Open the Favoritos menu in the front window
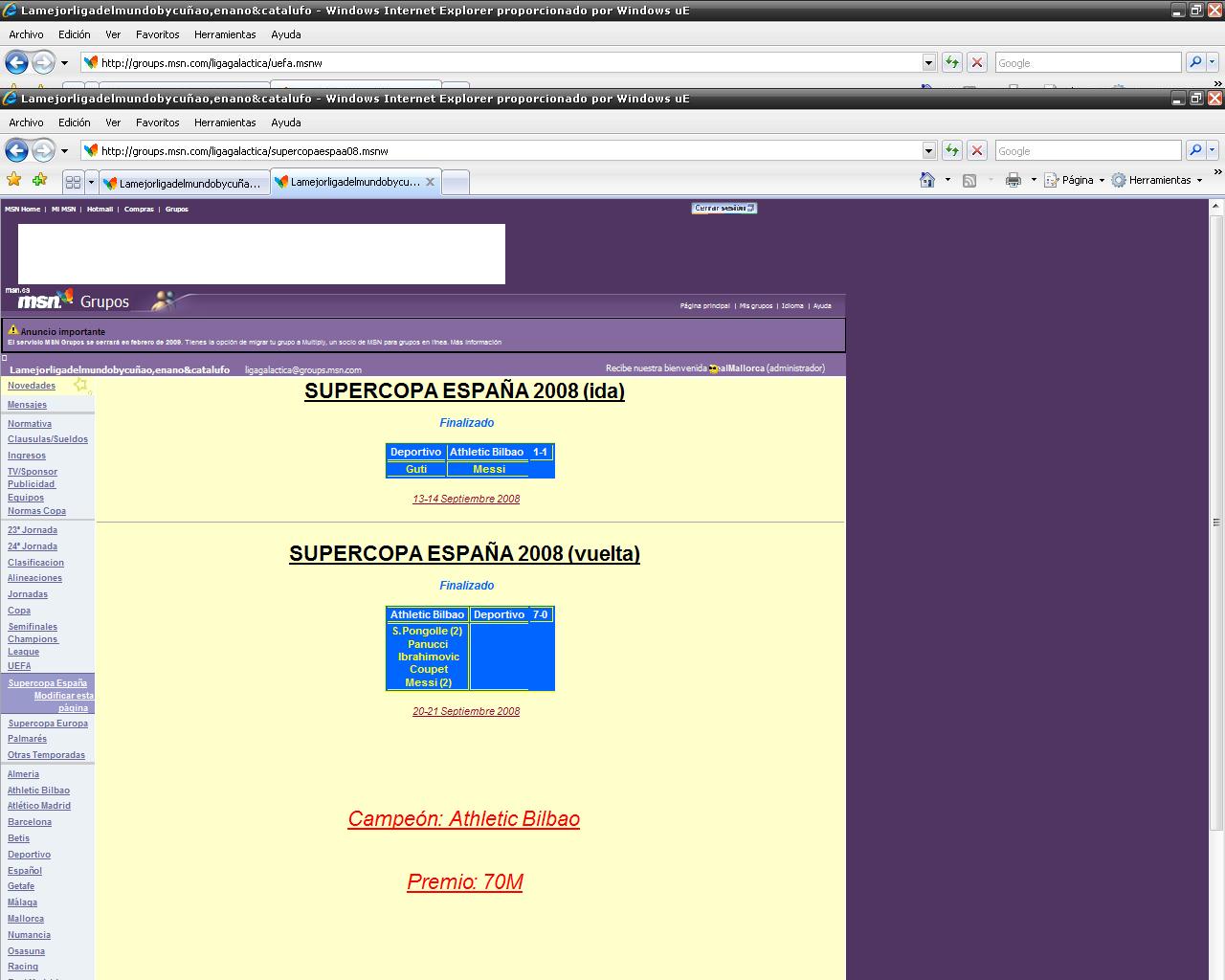The image size is (1225, 980). click(157, 122)
